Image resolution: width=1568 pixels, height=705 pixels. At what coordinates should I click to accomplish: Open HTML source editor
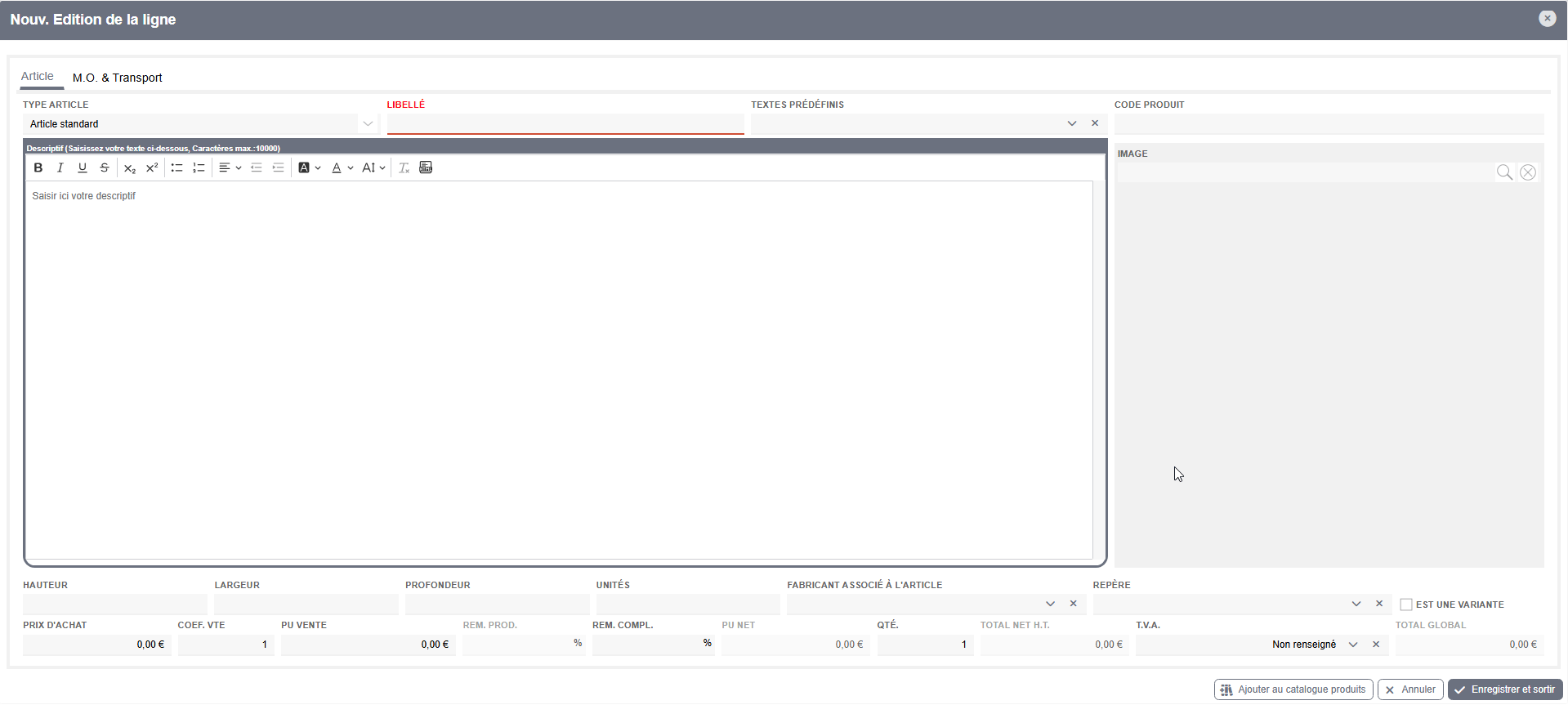tap(426, 167)
